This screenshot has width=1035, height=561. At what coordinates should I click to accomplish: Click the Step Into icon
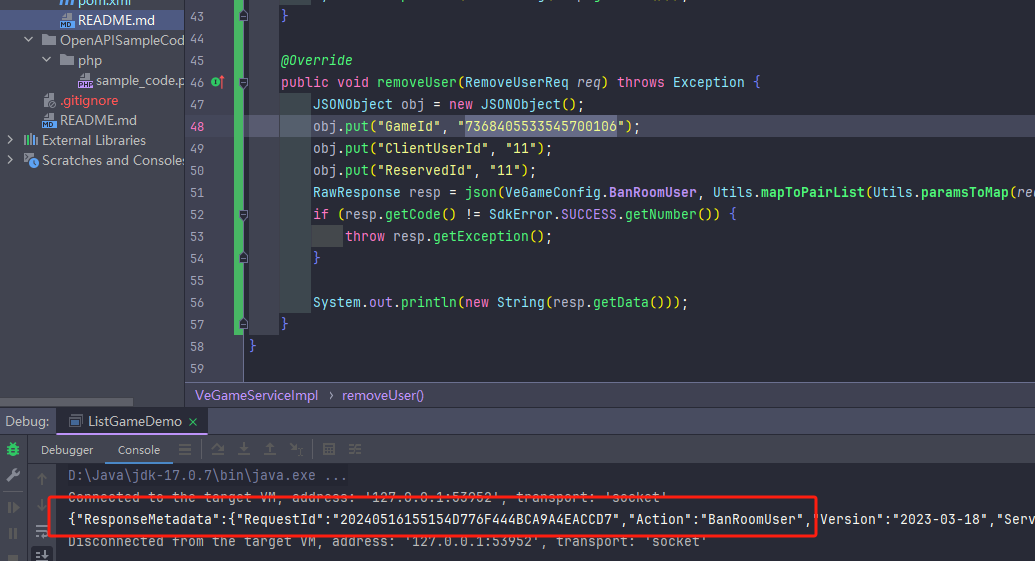[244, 449]
